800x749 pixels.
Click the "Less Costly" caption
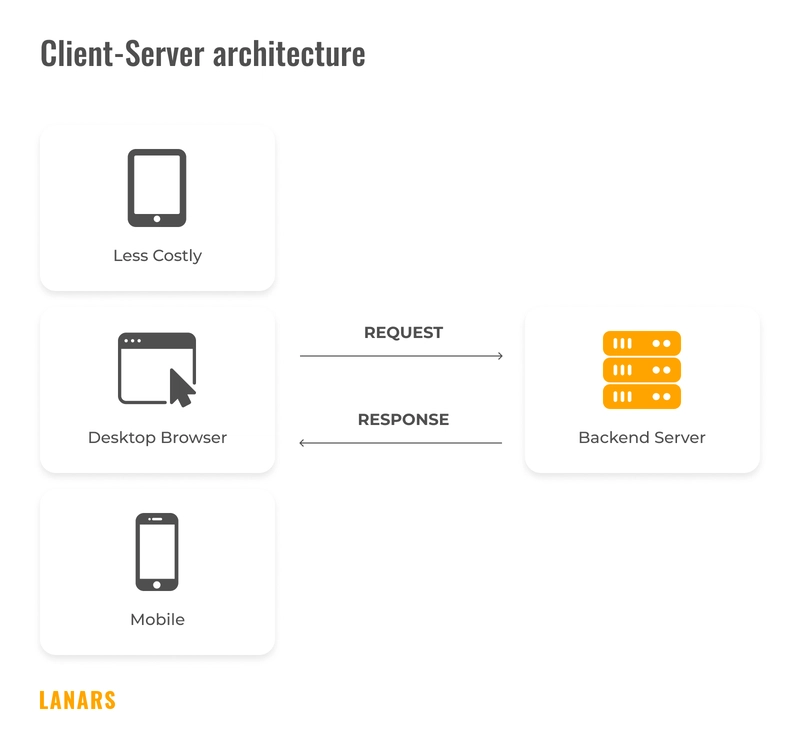pyautogui.click(x=157, y=256)
